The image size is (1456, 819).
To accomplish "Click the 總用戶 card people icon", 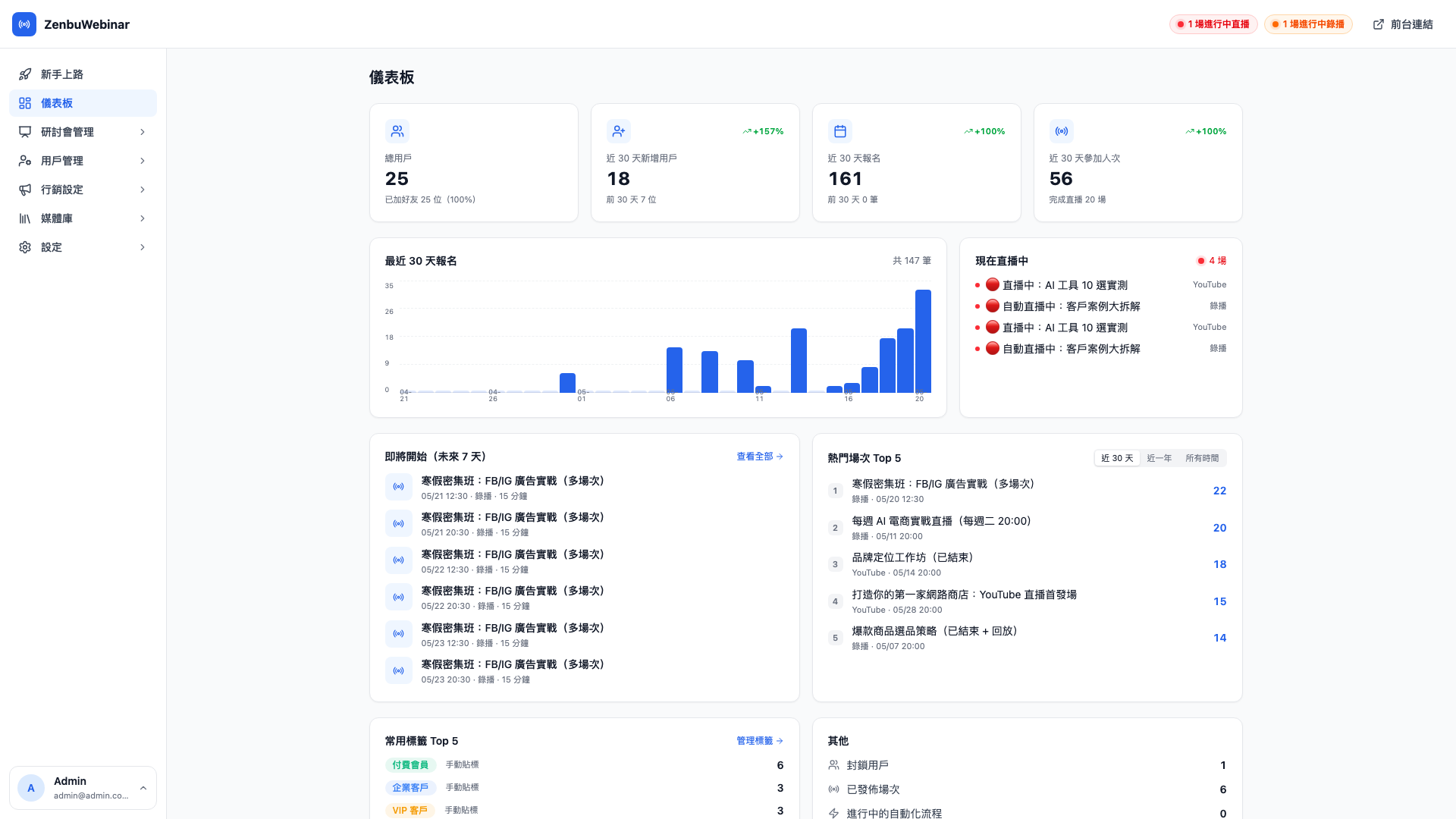I will tap(397, 131).
